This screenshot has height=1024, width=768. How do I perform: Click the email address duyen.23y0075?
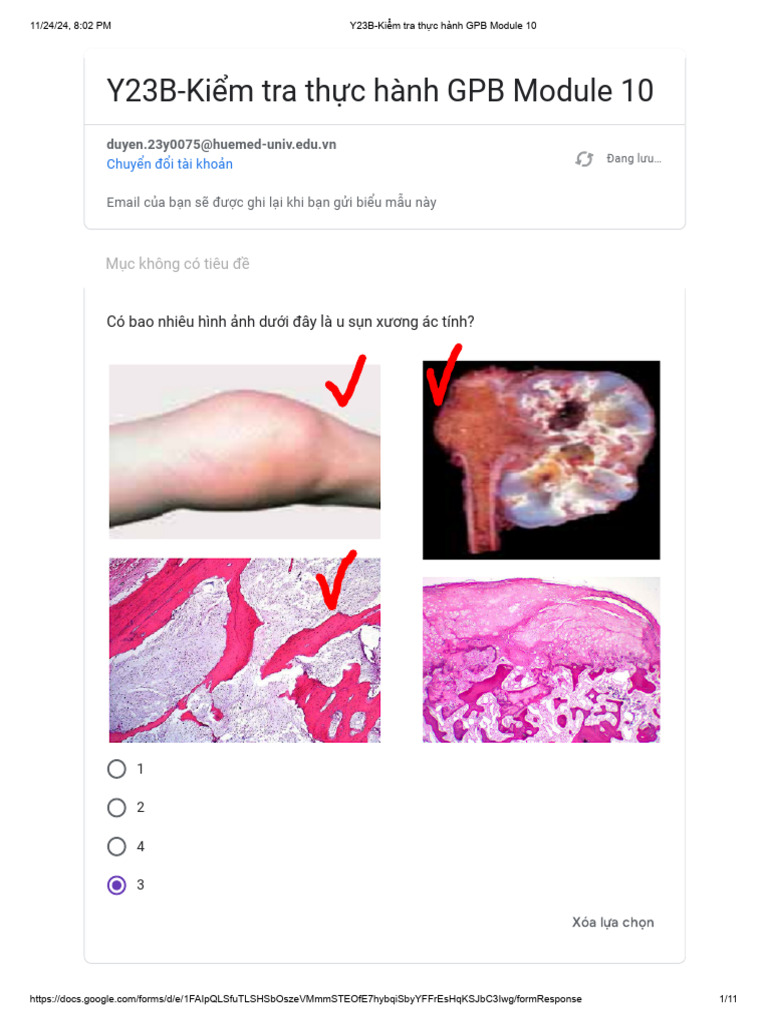(221, 144)
